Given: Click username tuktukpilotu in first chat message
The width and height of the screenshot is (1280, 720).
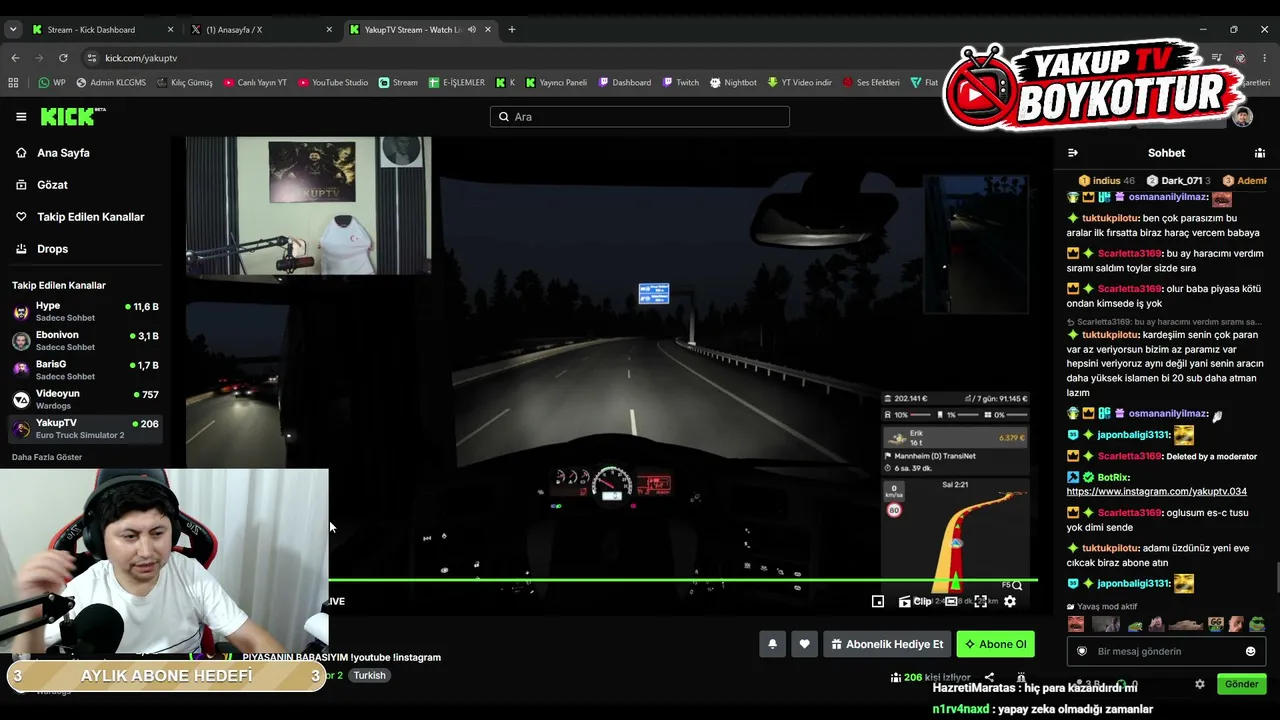Looking at the screenshot, I should point(1111,218).
